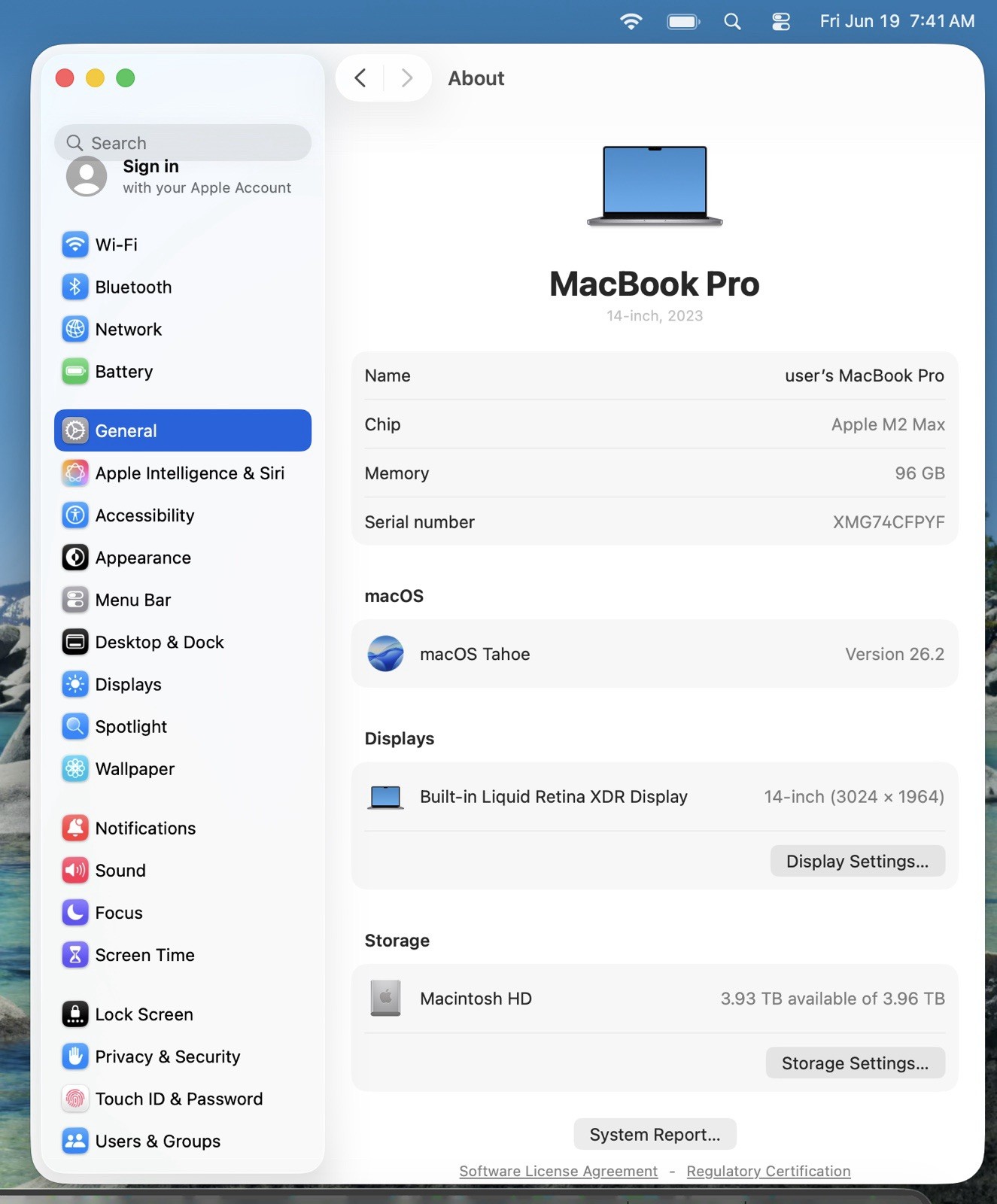Open the Focus moon icon
Viewport: 997px width, 1204px height.
click(x=74, y=912)
